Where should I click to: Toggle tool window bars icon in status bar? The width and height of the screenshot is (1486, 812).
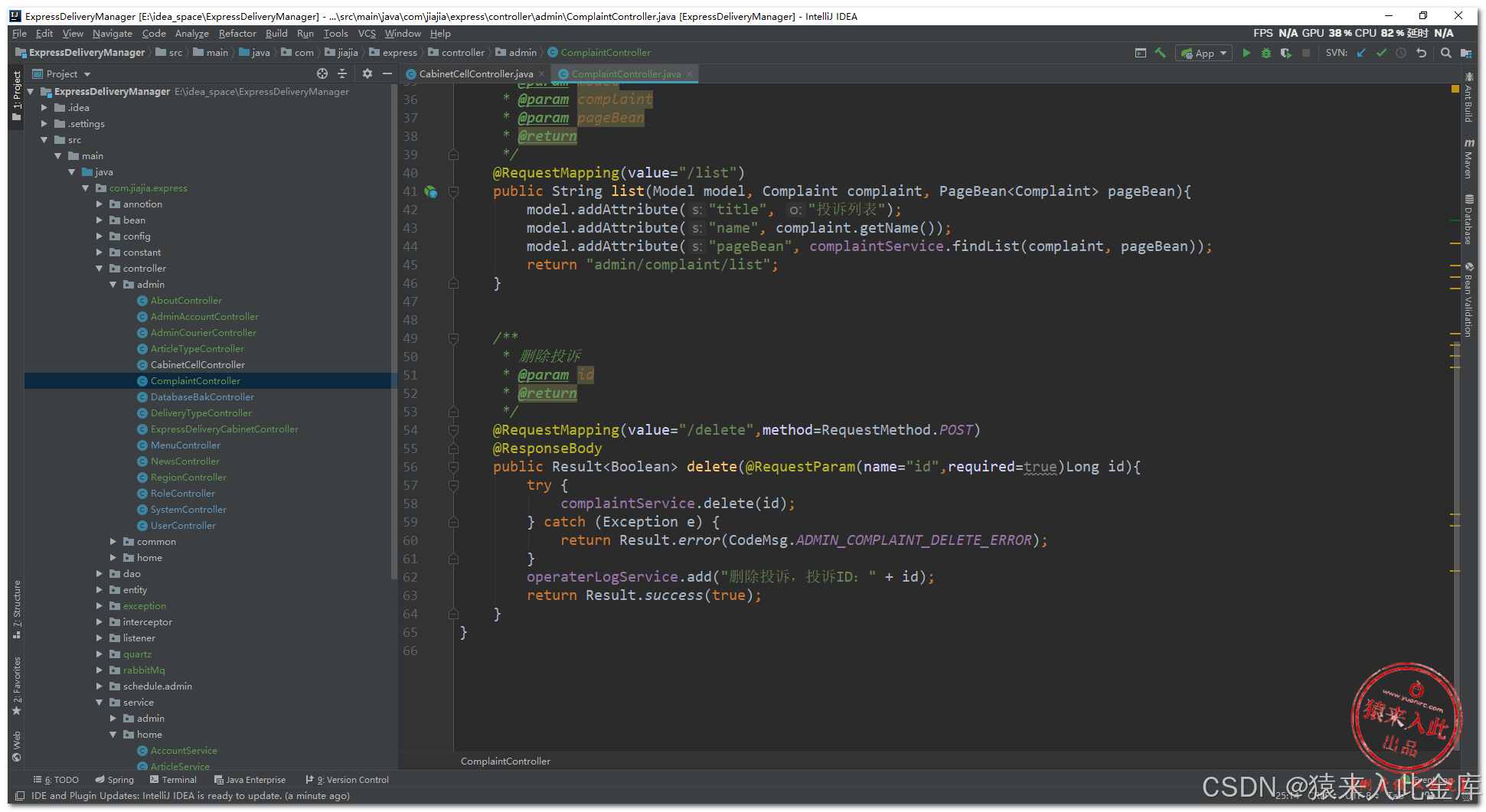[21, 796]
